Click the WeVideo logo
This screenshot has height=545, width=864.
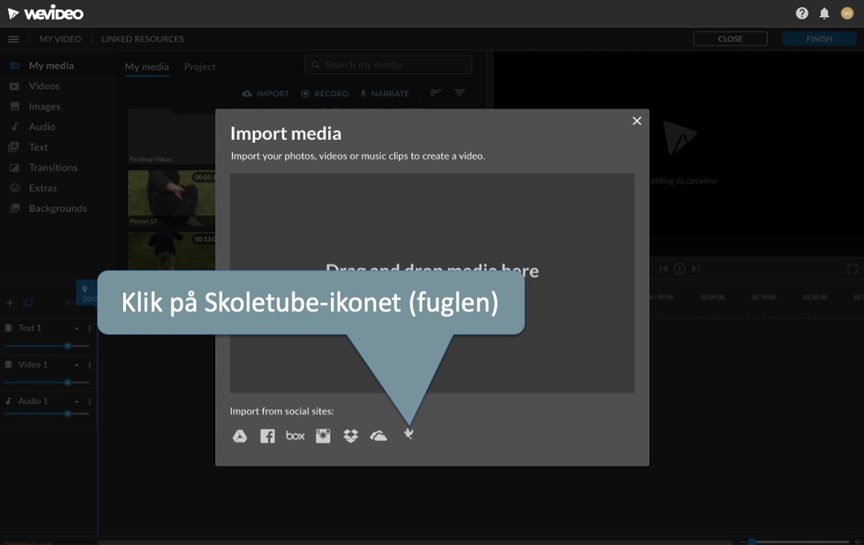tap(45, 13)
